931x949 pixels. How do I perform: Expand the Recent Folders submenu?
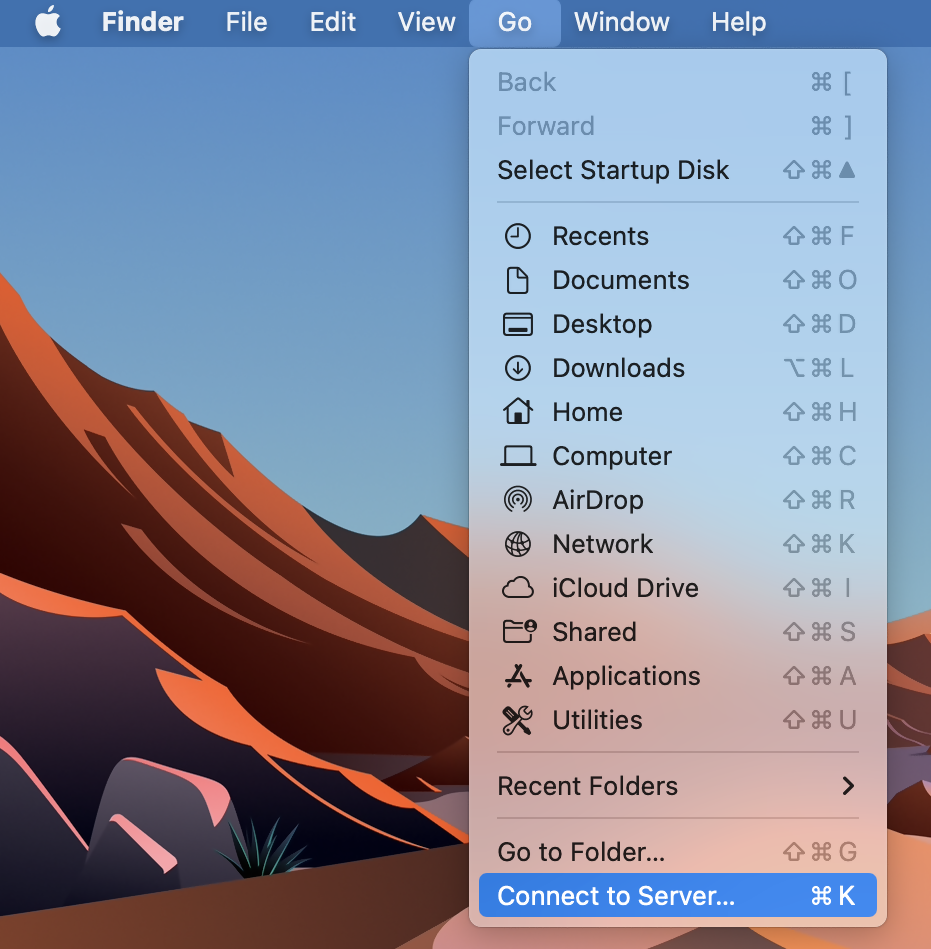677,786
